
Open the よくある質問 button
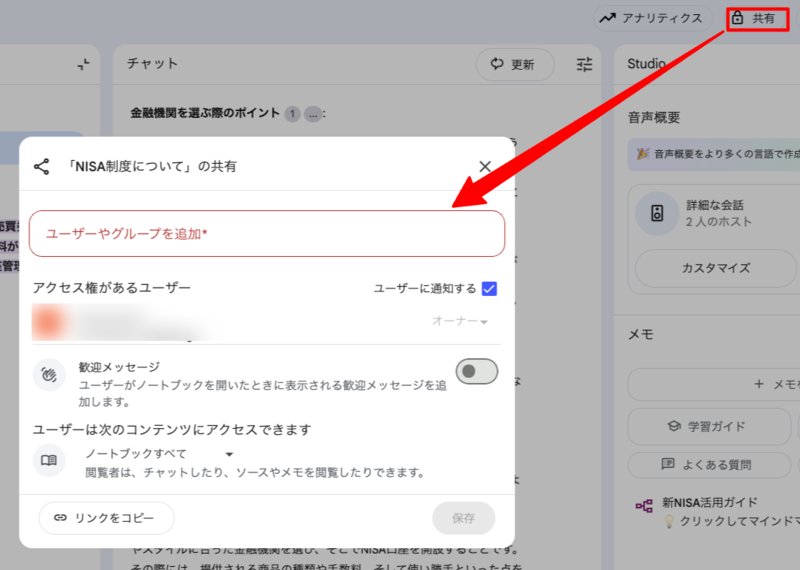709,465
